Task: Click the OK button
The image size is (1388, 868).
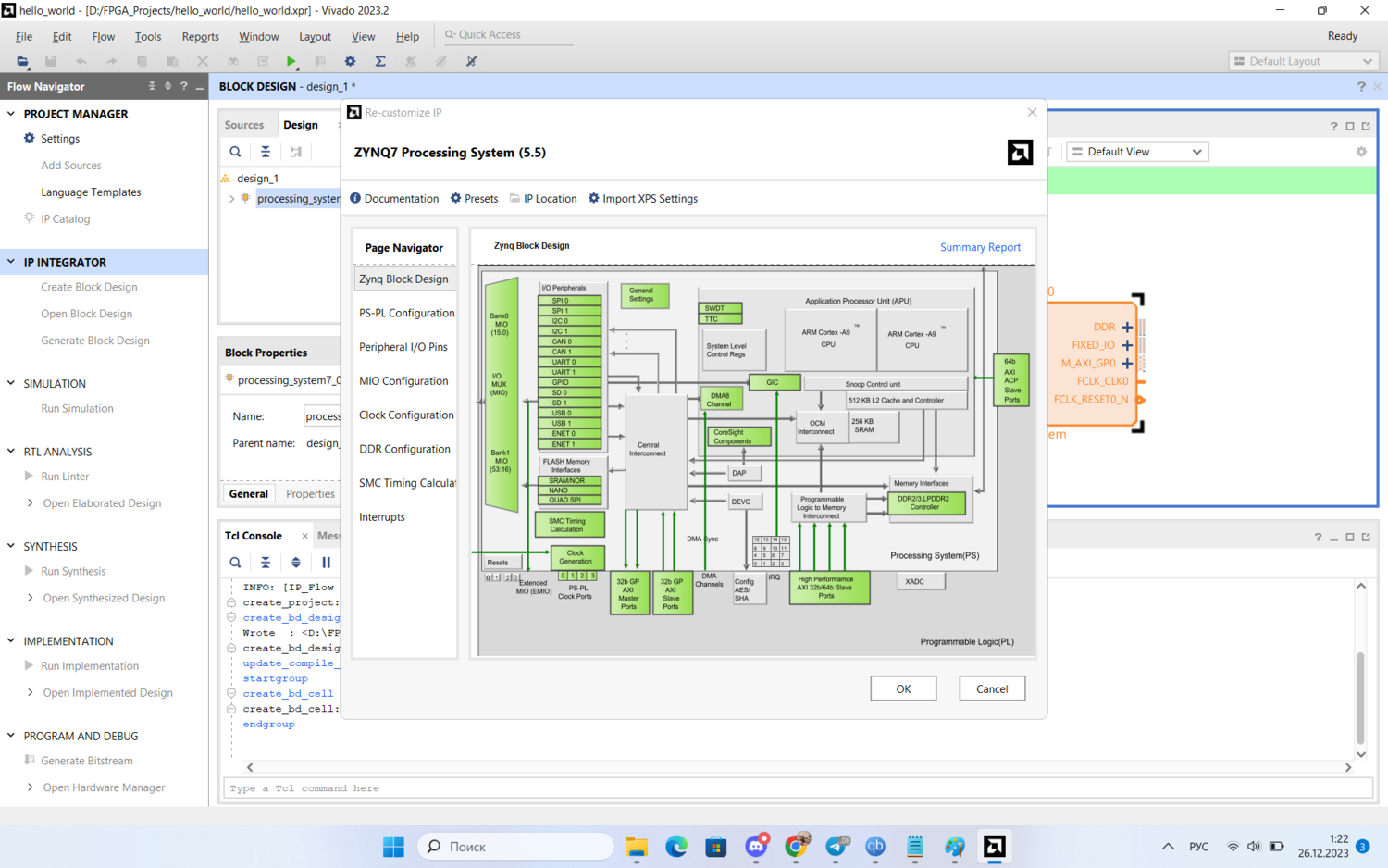Action: [x=903, y=688]
